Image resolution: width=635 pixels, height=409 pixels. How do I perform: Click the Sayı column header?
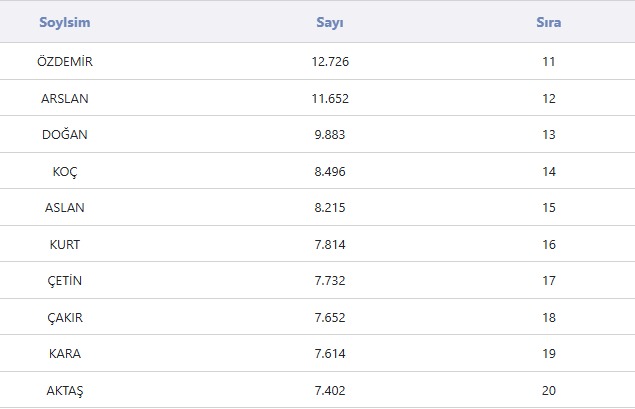tap(330, 23)
